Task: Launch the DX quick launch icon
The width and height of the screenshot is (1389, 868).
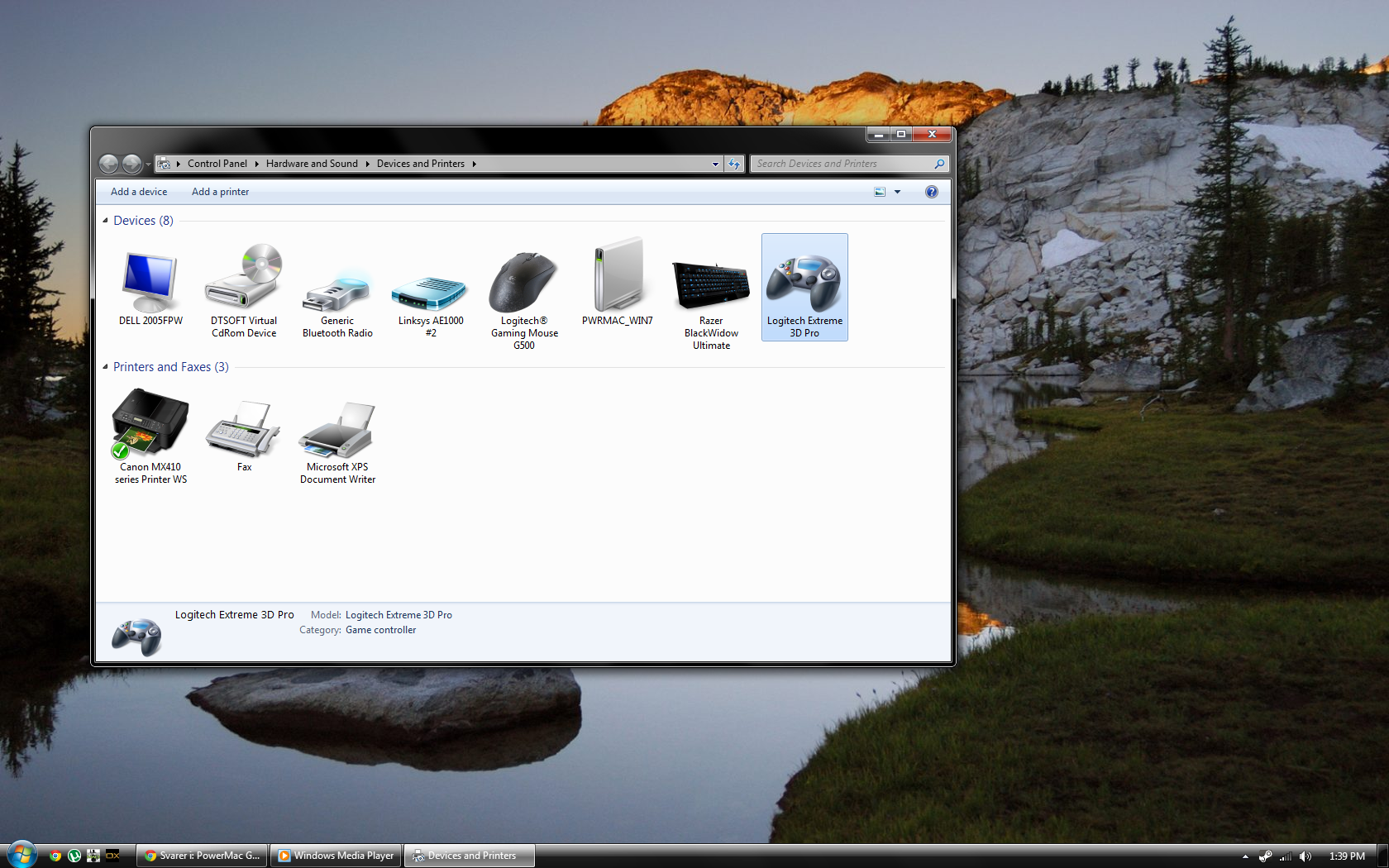Action: pyautogui.click(x=112, y=856)
